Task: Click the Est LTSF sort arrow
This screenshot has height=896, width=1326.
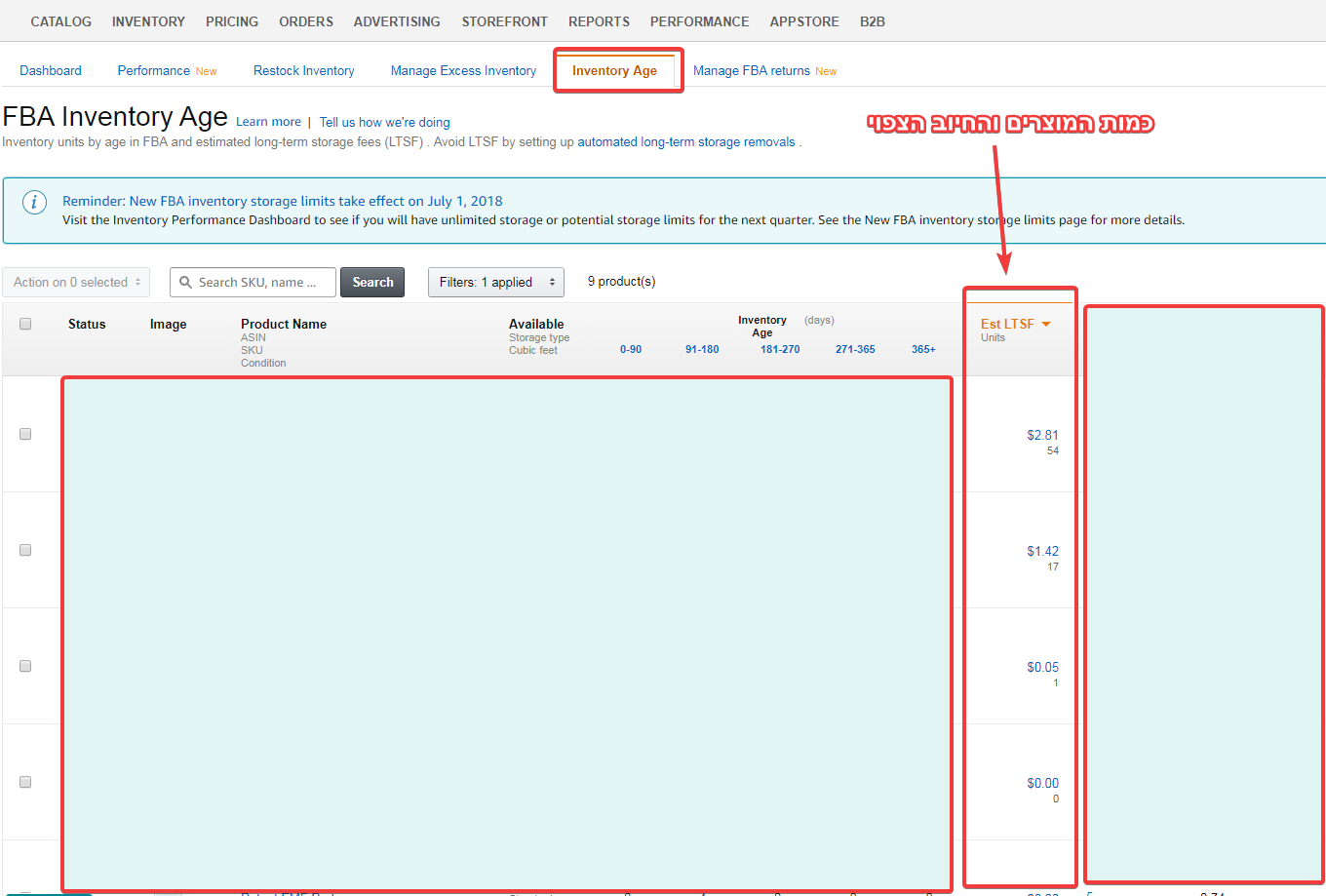Action: point(1046,325)
